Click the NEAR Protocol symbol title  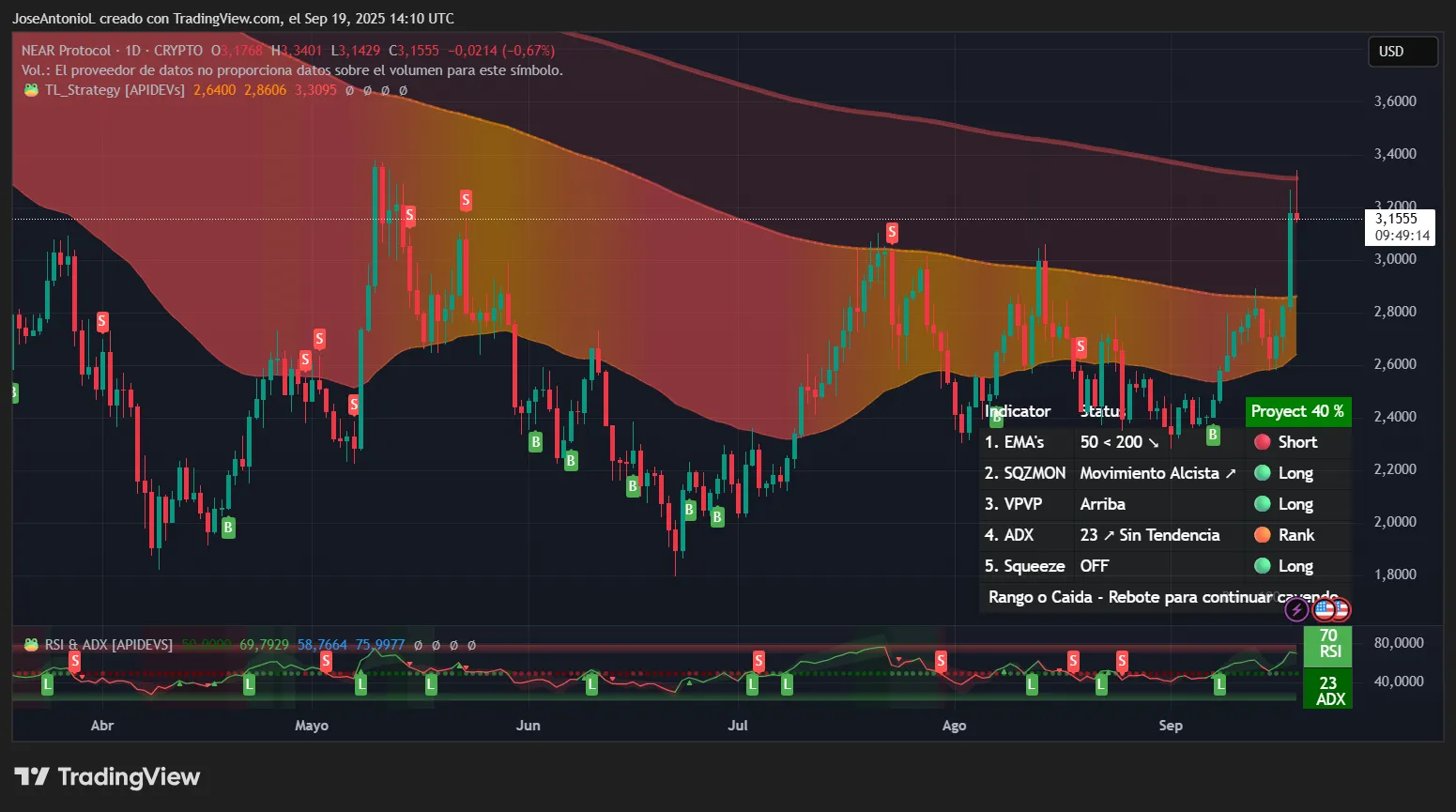point(66,51)
